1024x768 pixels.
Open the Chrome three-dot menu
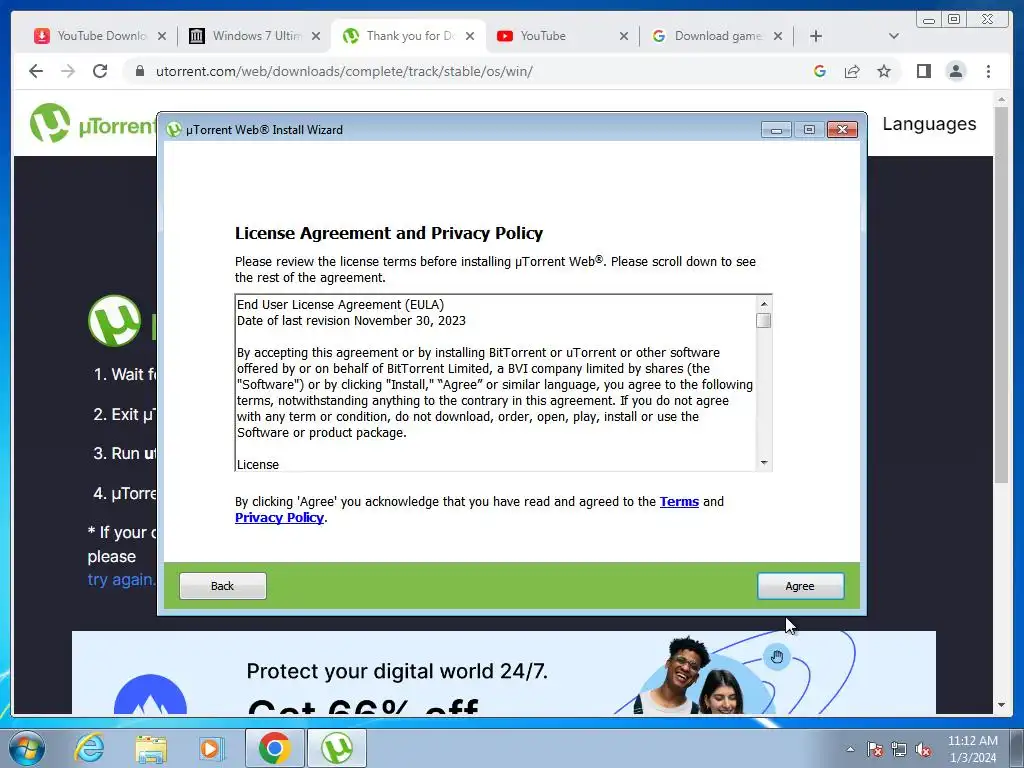(x=988, y=71)
